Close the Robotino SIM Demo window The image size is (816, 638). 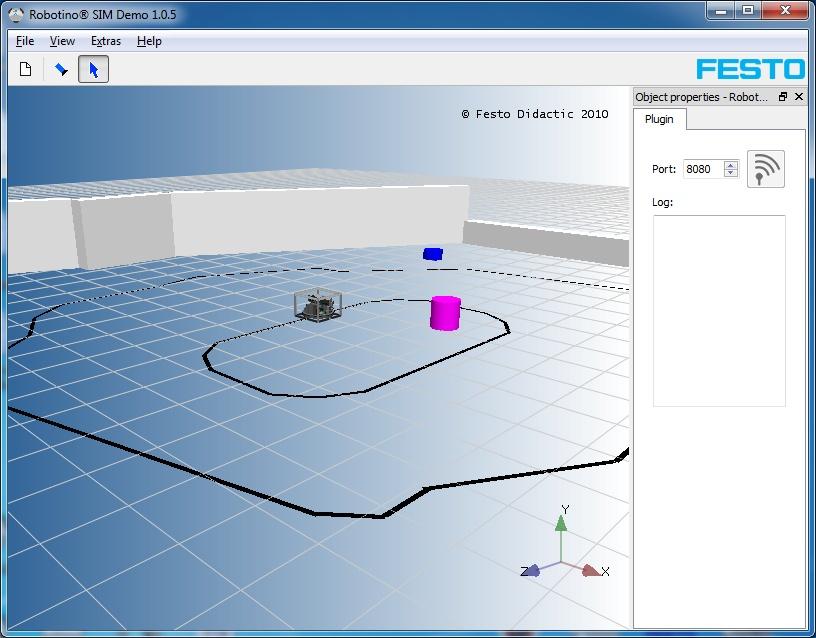pos(786,10)
